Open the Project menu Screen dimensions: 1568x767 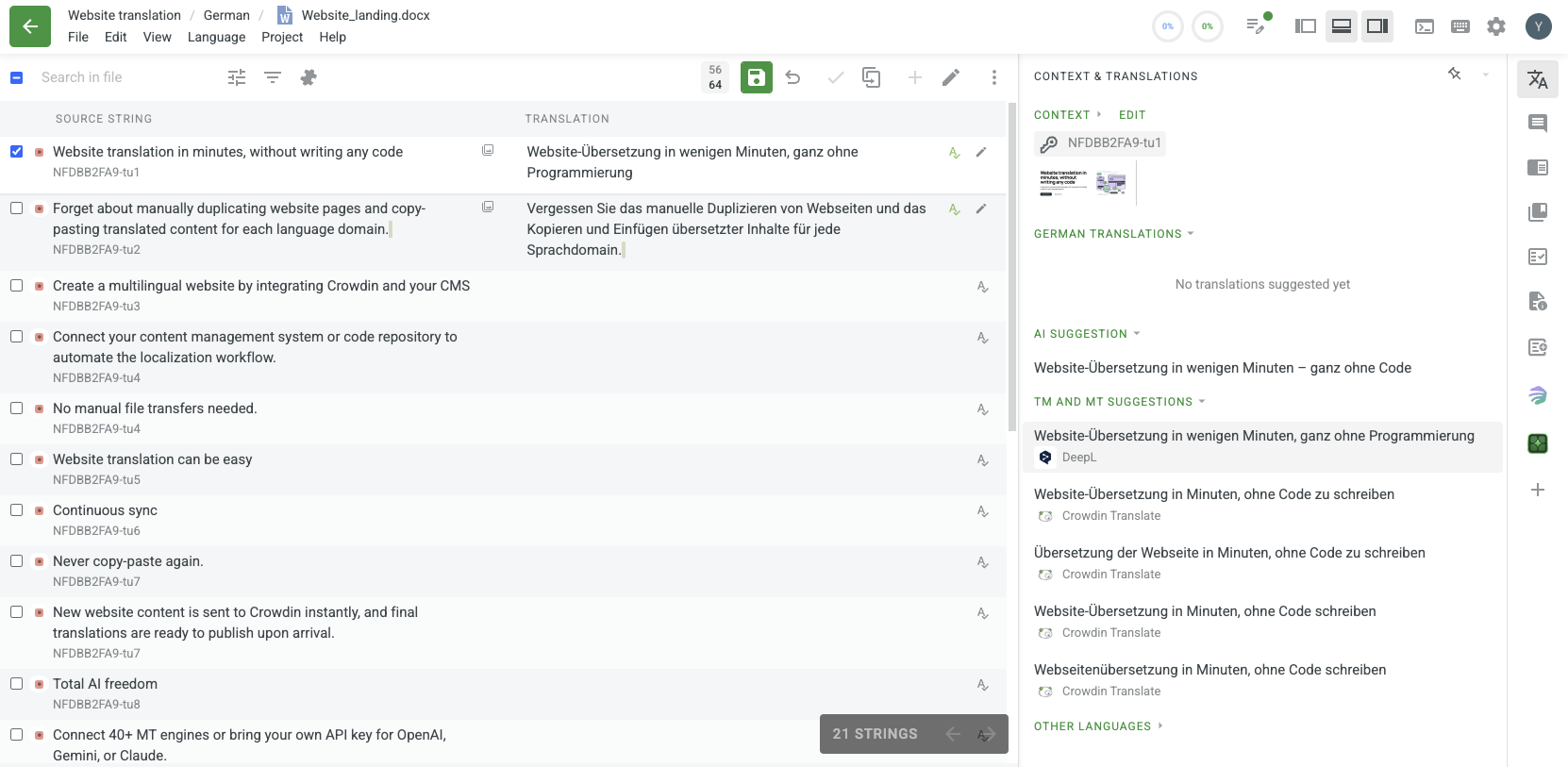[282, 37]
